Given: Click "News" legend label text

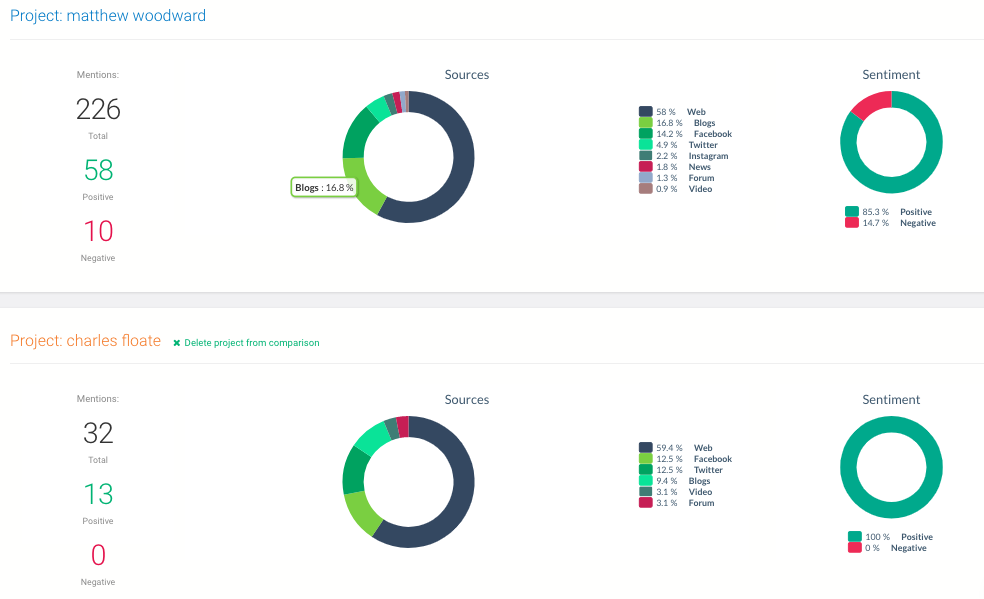Looking at the screenshot, I should 700,167.
